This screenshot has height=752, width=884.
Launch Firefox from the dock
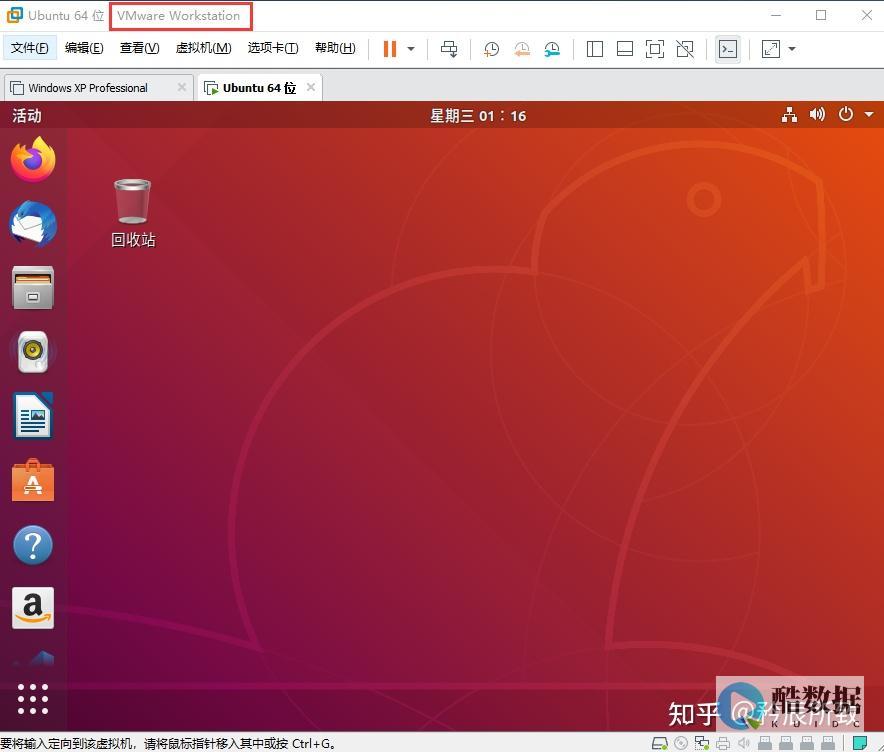pyautogui.click(x=33, y=160)
